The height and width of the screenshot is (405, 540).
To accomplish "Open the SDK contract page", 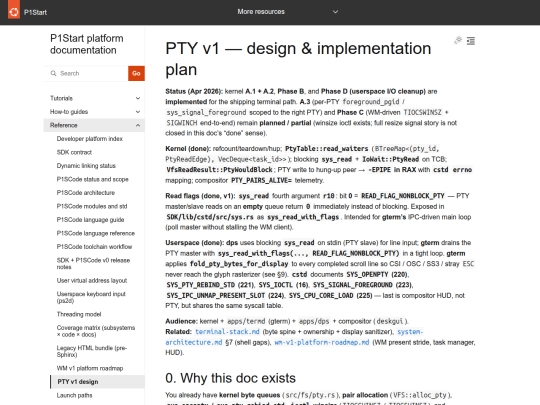I will (74, 152).
